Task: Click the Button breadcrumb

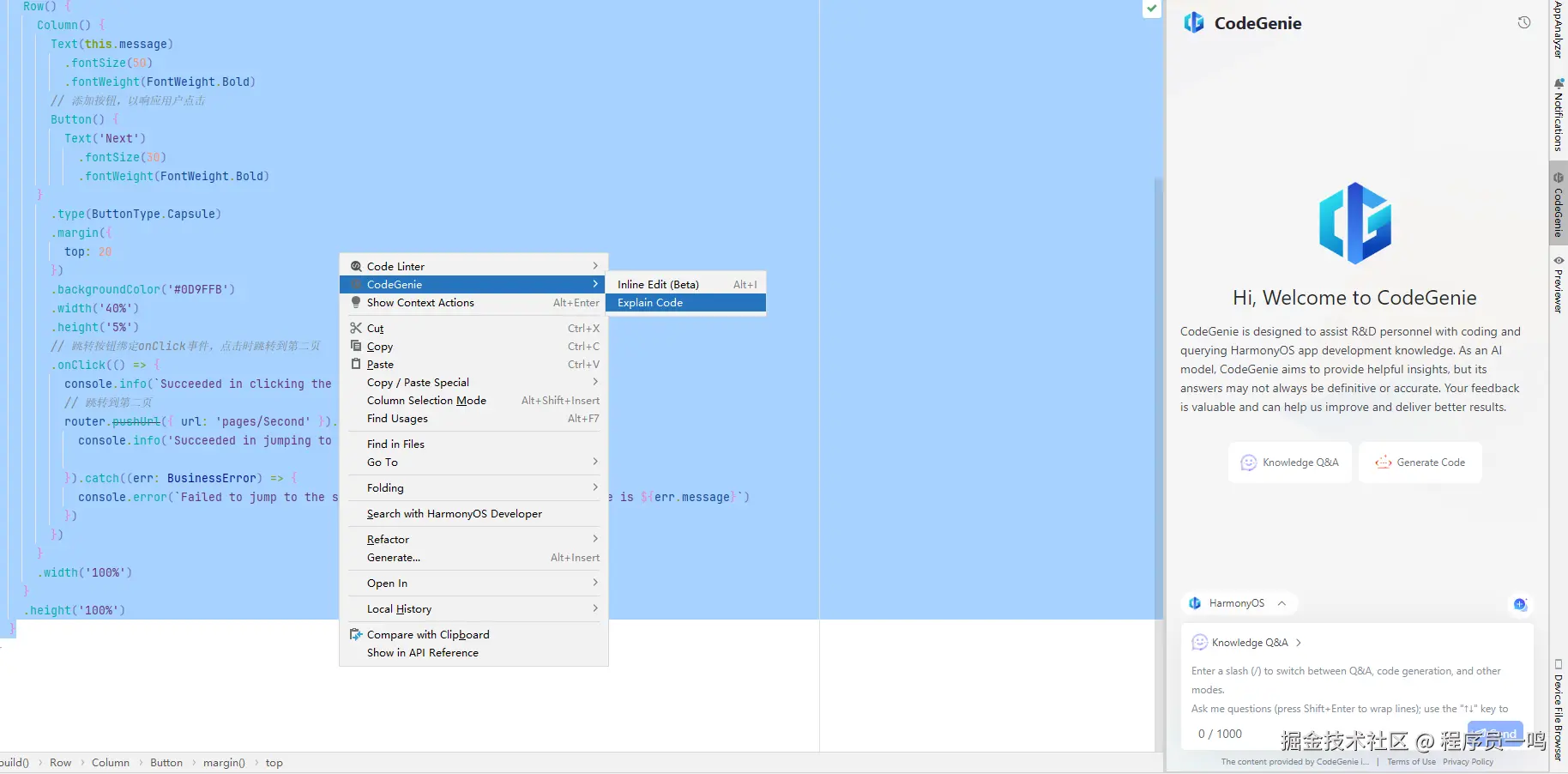Action: [166, 763]
